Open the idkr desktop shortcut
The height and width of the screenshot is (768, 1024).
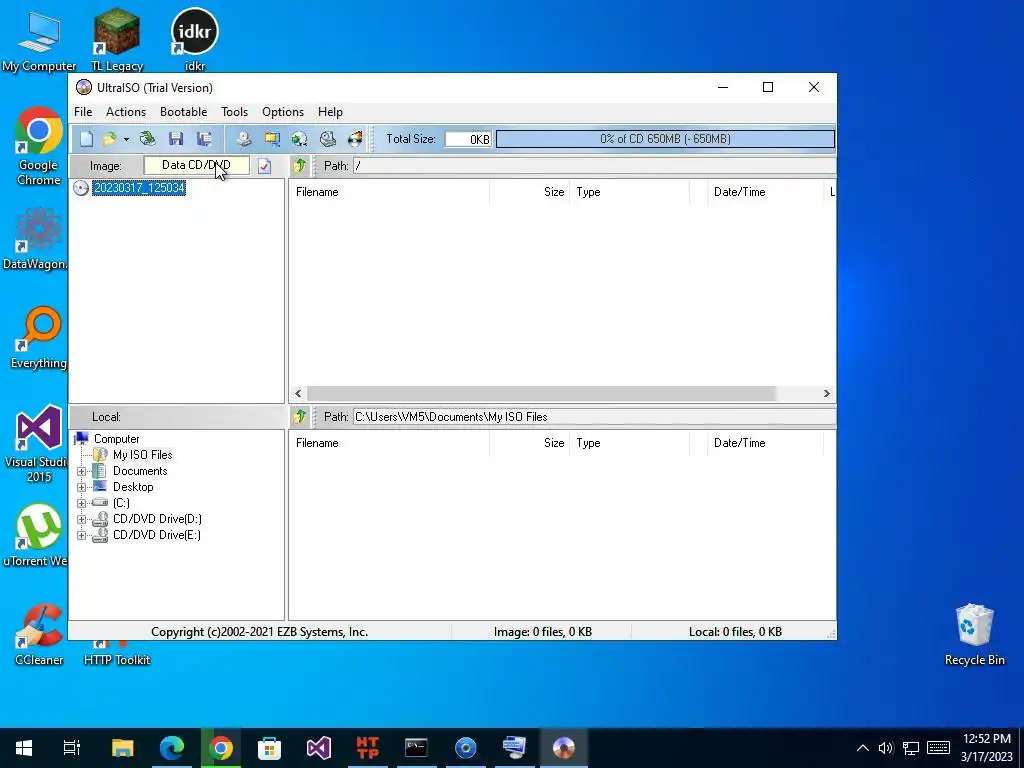click(195, 39)
